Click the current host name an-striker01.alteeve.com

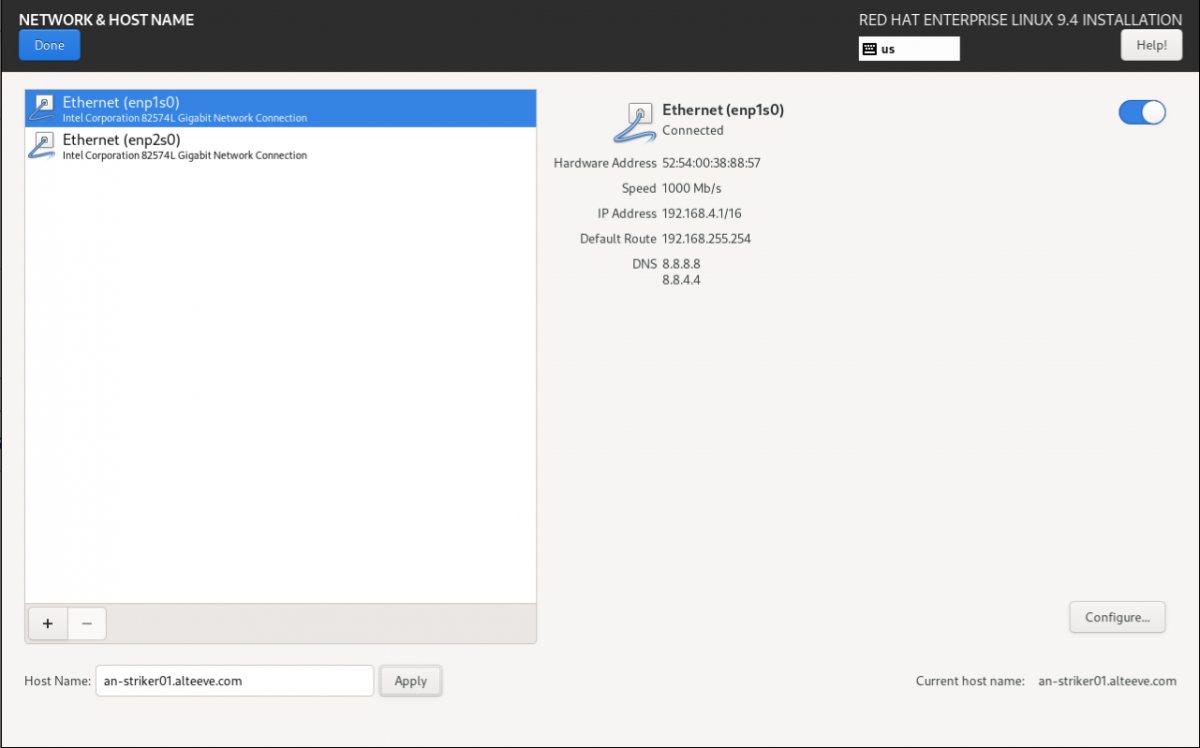tap(1107, 681)
